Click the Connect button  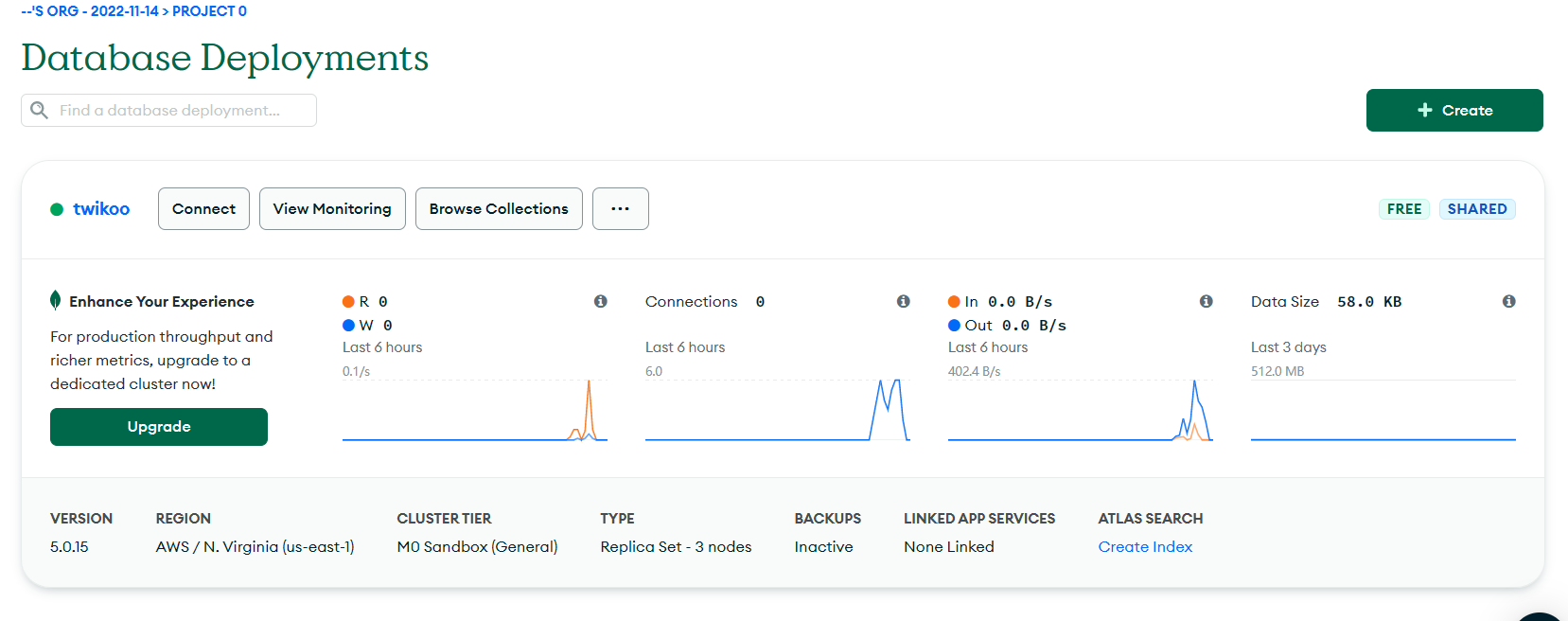(203, 208)
